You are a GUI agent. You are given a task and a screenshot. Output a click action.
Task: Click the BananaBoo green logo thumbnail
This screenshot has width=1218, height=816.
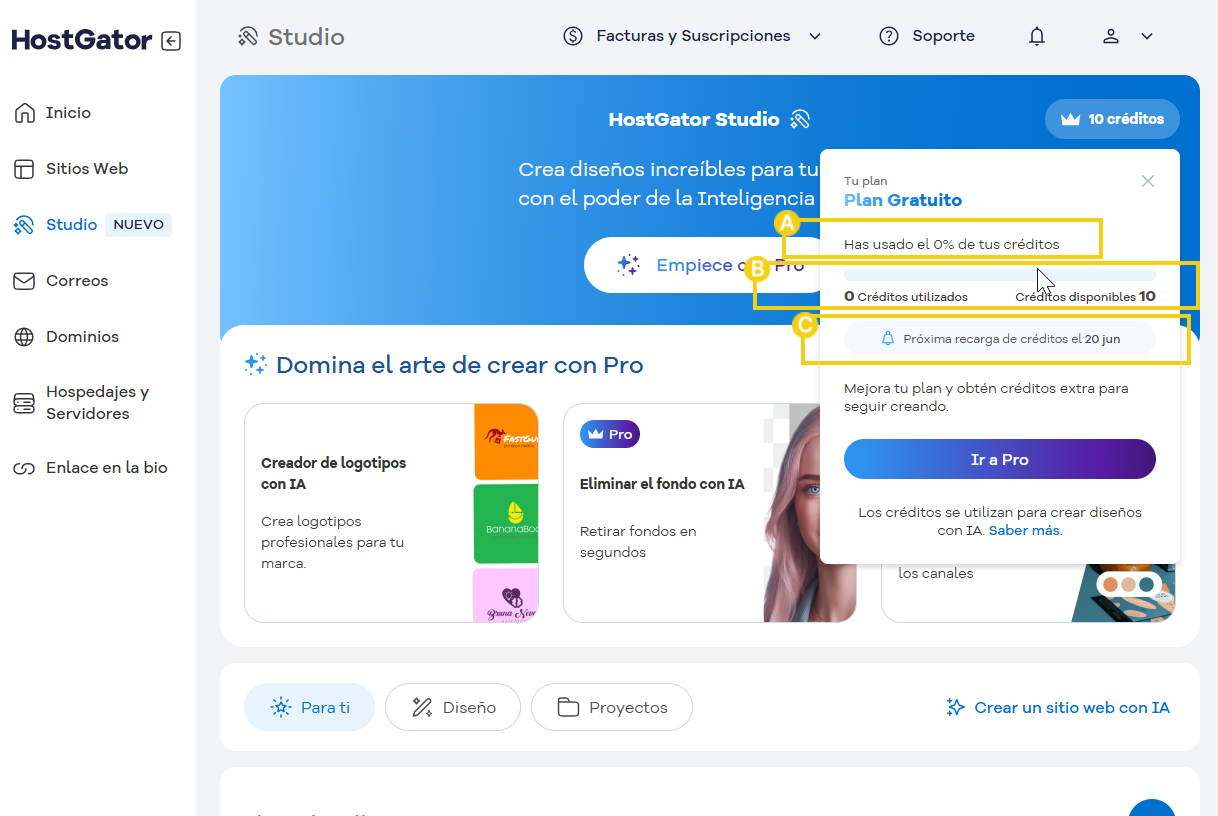click(x=506, y=524)
